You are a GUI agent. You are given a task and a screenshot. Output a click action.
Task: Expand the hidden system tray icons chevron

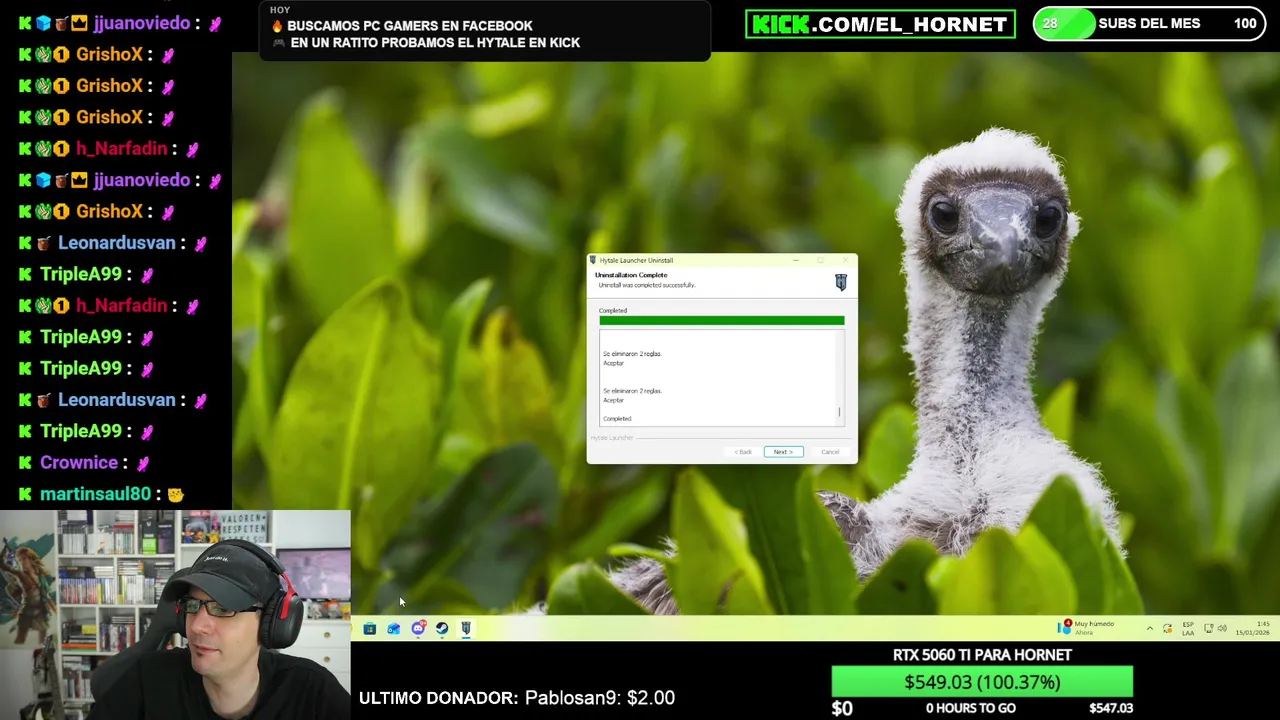1149,629
